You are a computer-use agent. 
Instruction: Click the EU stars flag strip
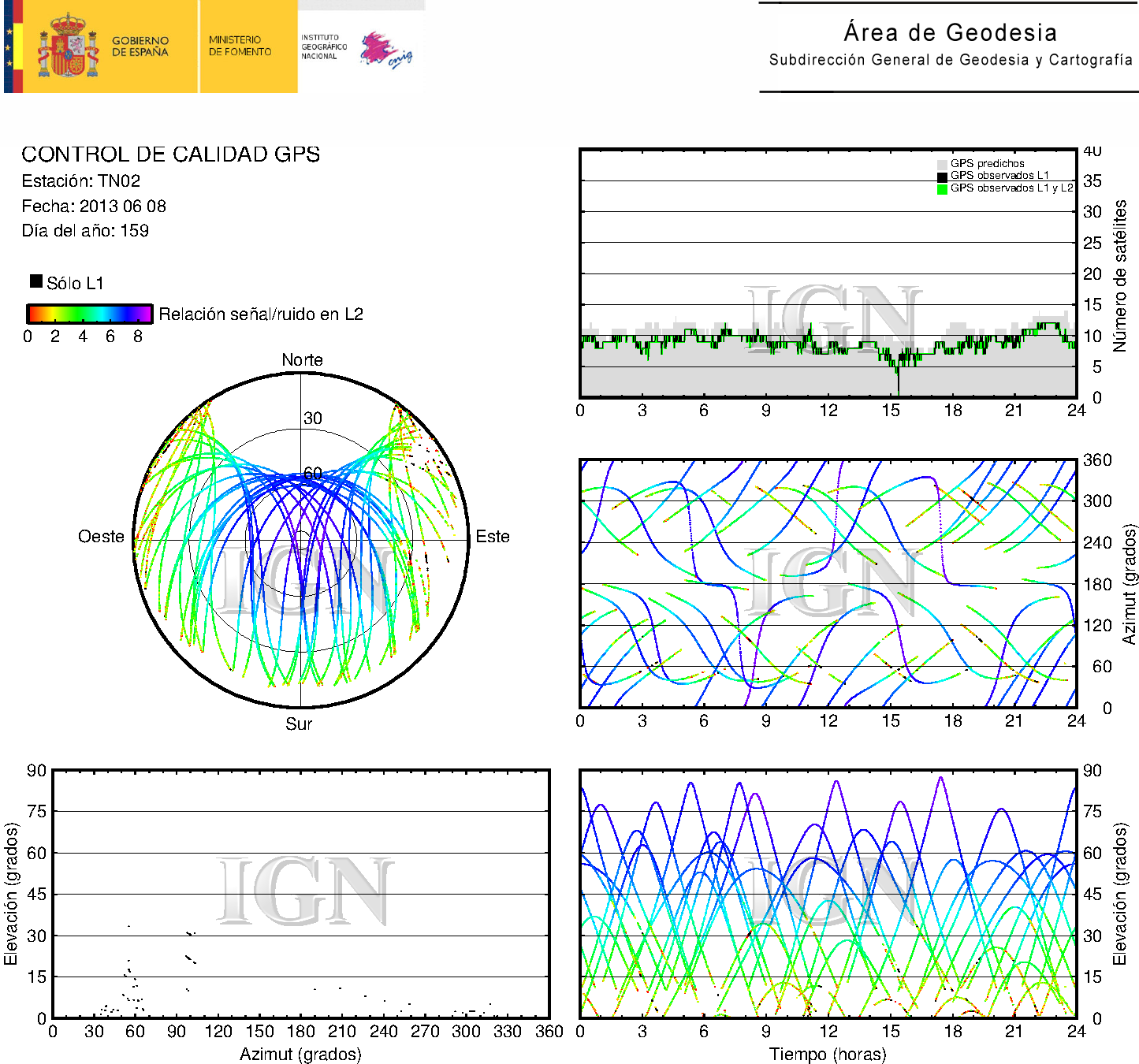coord(9,47)
